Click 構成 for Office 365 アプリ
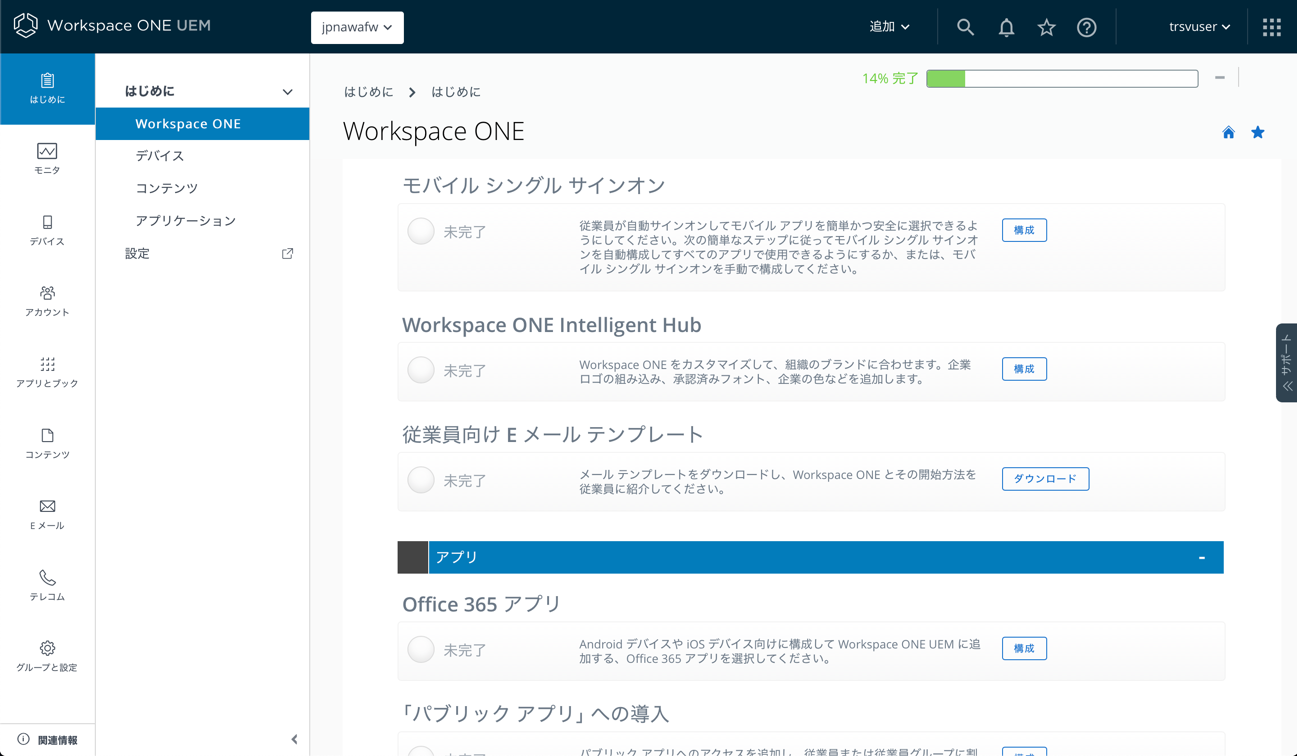1297x756 pixels. point(1024,648)
